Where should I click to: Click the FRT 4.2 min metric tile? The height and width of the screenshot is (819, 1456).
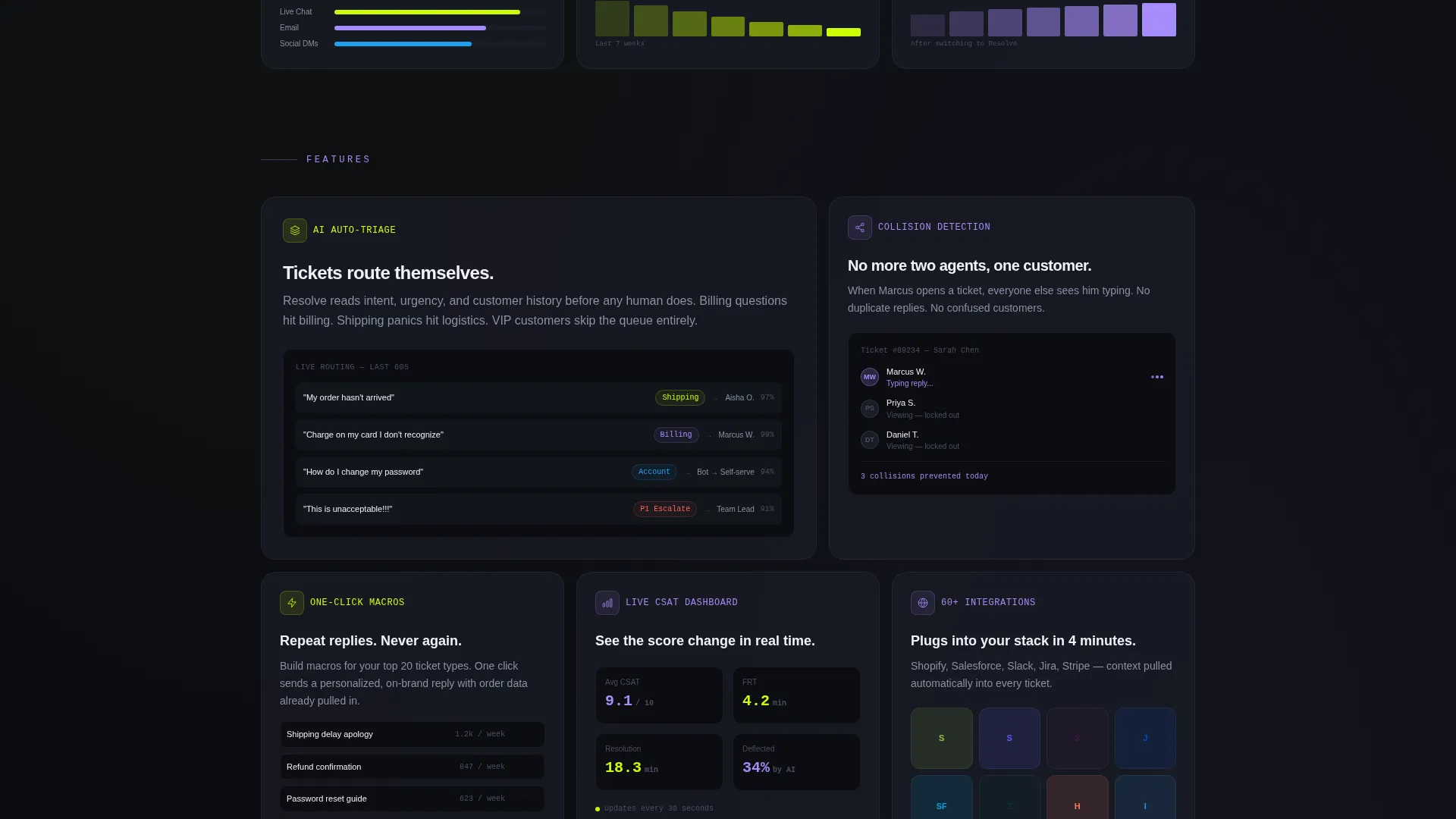(x=796, y=695)
